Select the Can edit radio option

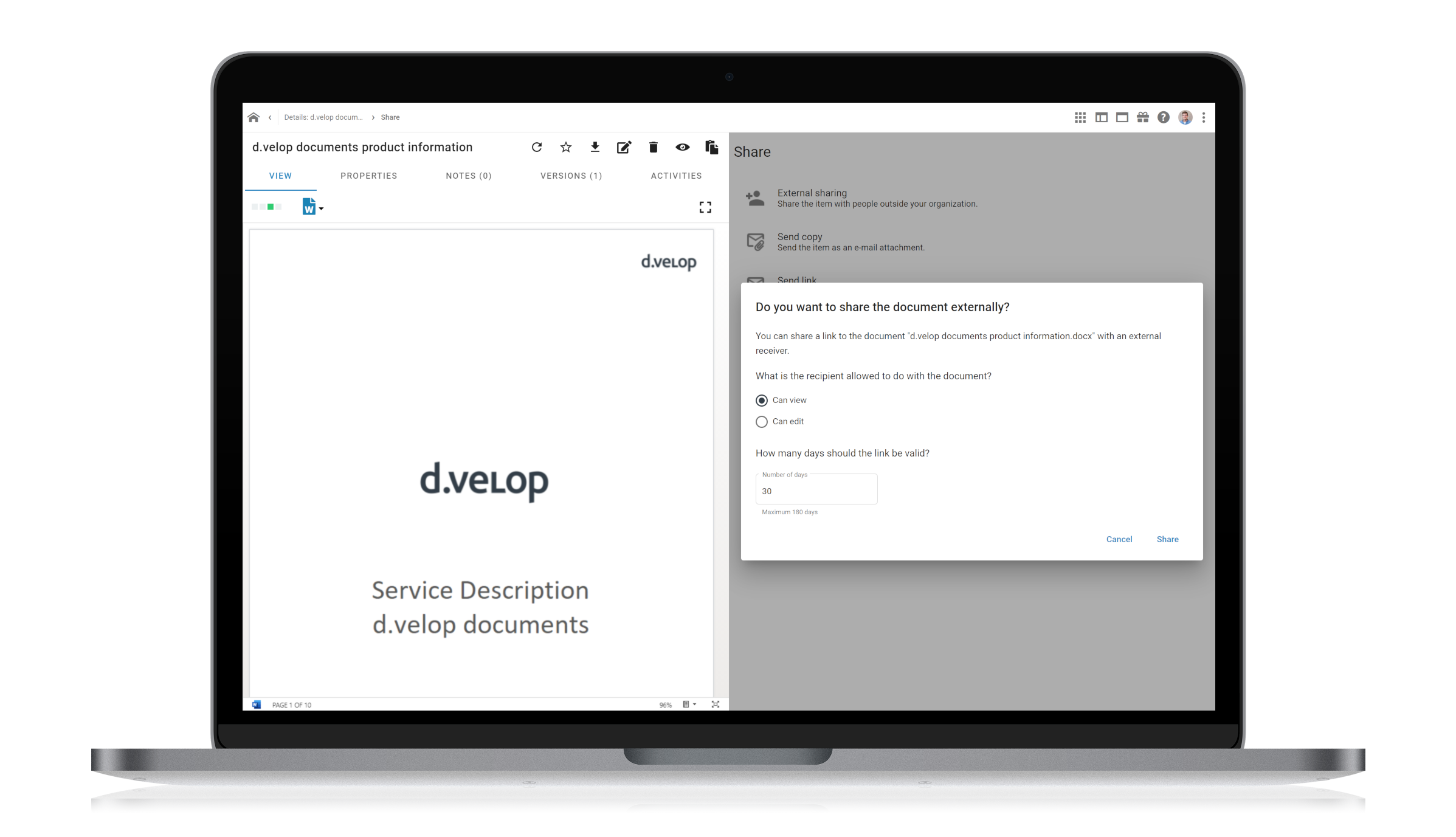point(762,422)
